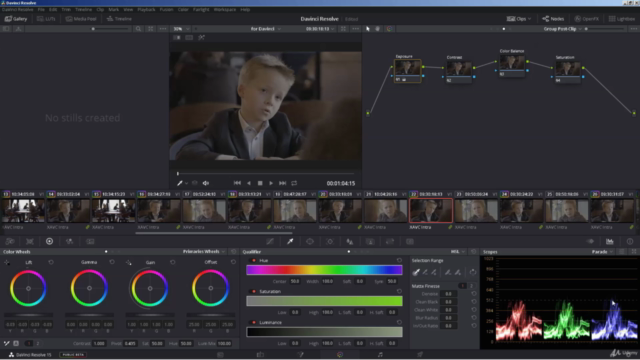Open the Qualifier eyedropper palette
Screen dimensions: 640x360
(290, 242)
